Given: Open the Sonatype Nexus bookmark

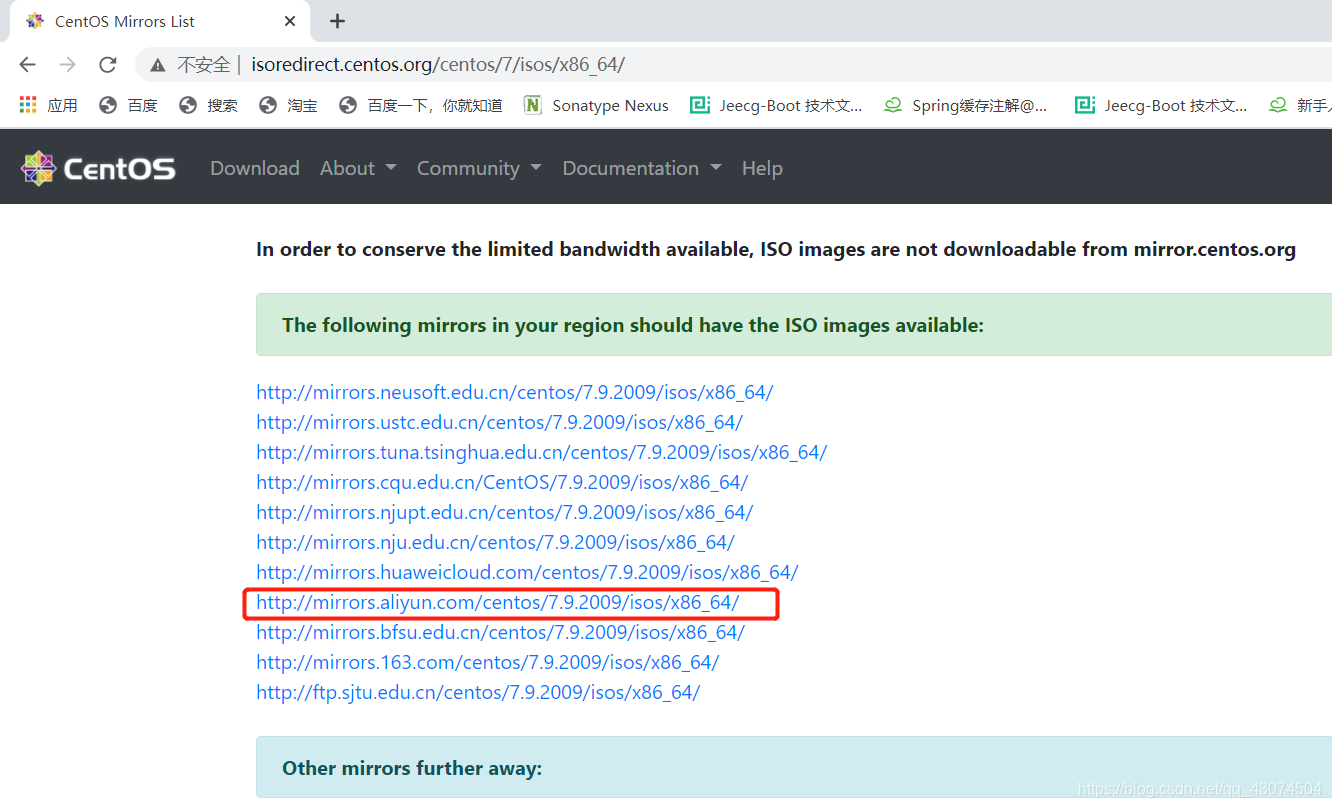Looking at the screenshot, I should click(x=596, y=105).
